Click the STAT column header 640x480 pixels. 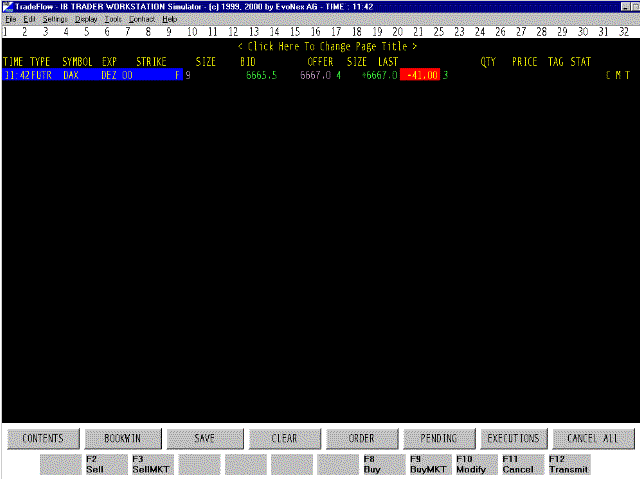point(580,62)
